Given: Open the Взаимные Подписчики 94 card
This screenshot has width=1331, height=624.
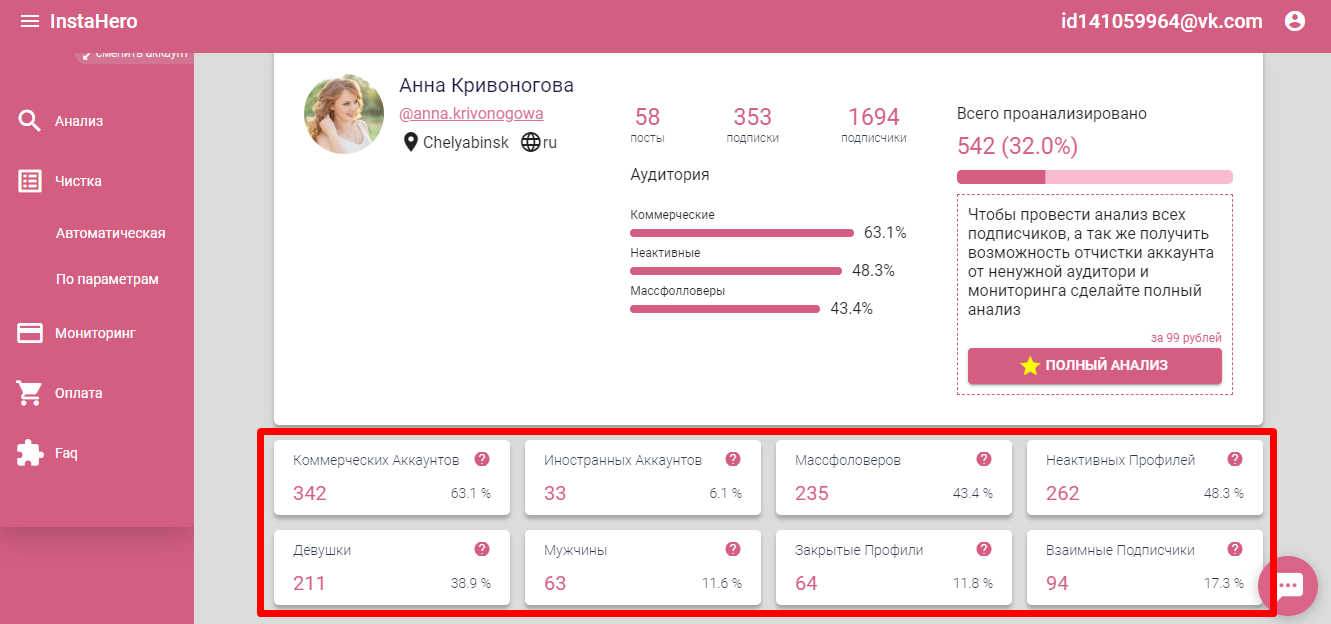Looking at the screenshot, I should pyautogui.click(x=1145, y=567).
